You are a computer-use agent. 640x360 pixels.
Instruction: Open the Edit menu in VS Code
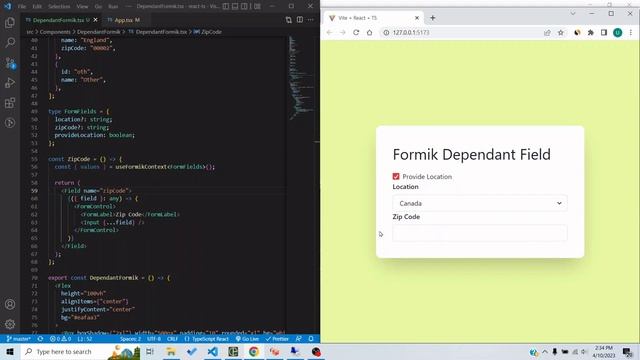[x=37, y=7]
